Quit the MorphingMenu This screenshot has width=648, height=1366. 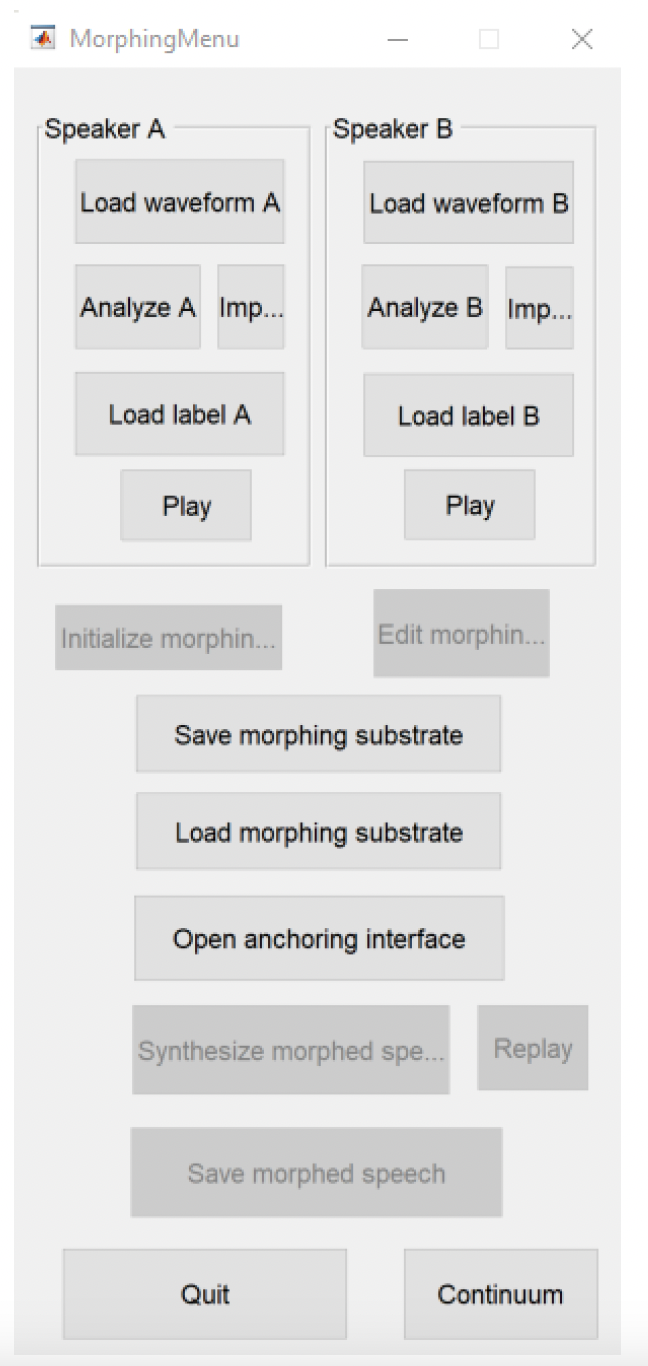click(205, 1294)
